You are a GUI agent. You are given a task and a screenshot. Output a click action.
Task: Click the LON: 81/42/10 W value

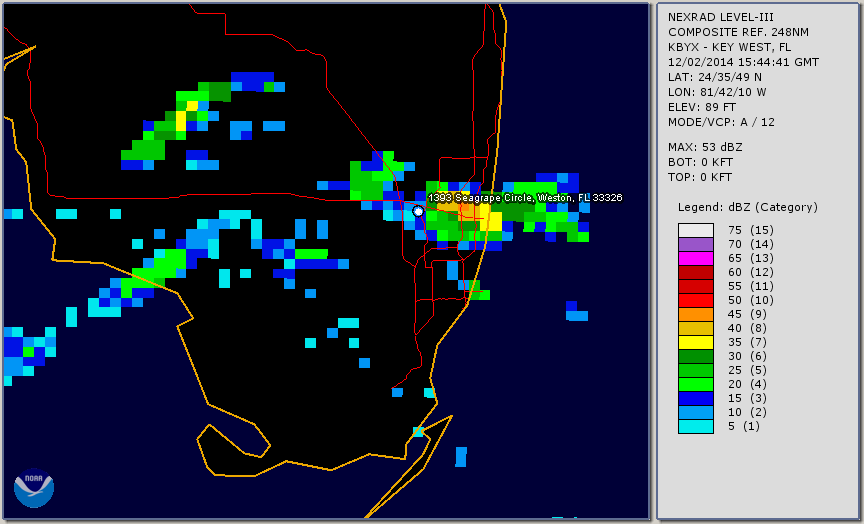coord(717,92)
